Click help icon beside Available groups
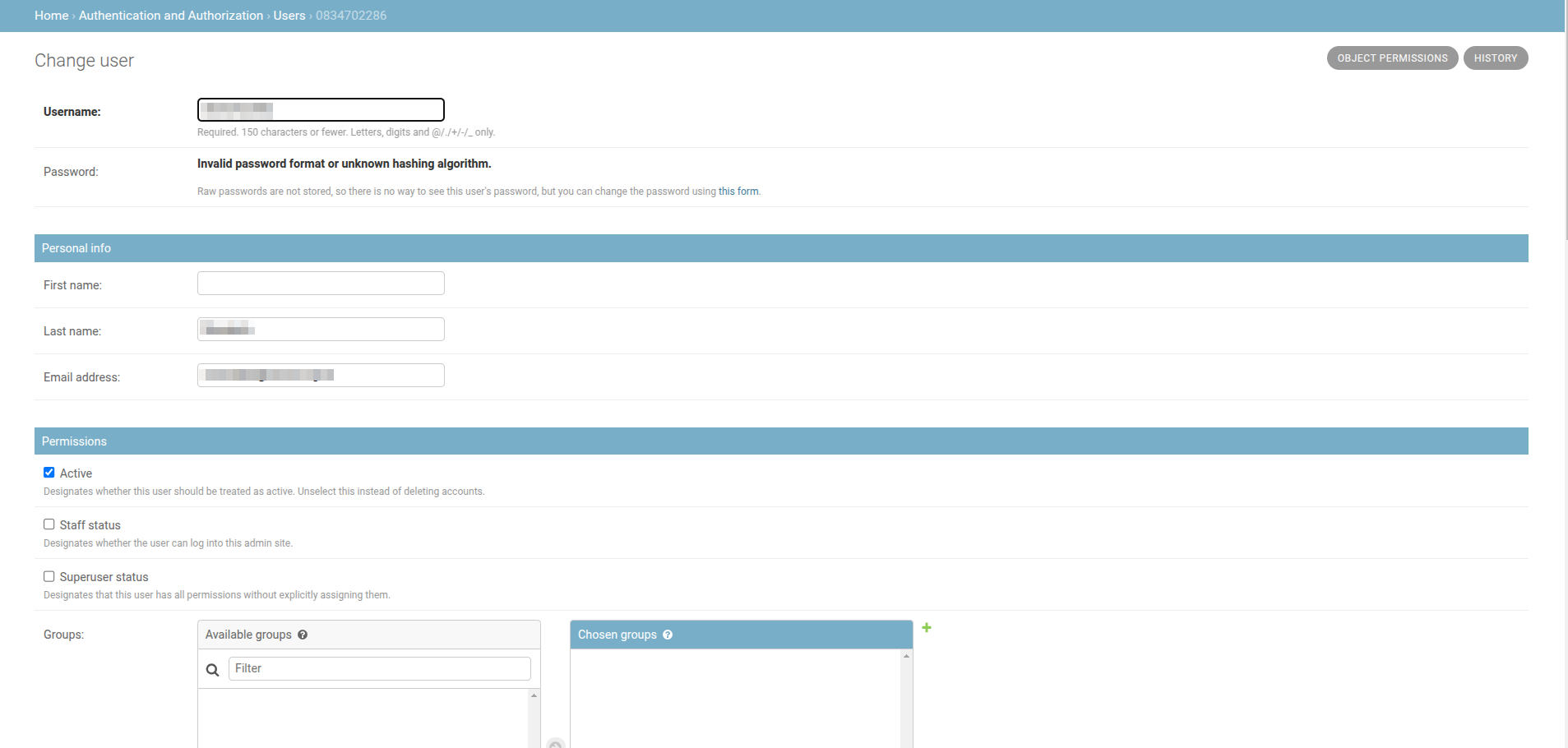1568x748 pixels. click(x=303, y=635)
